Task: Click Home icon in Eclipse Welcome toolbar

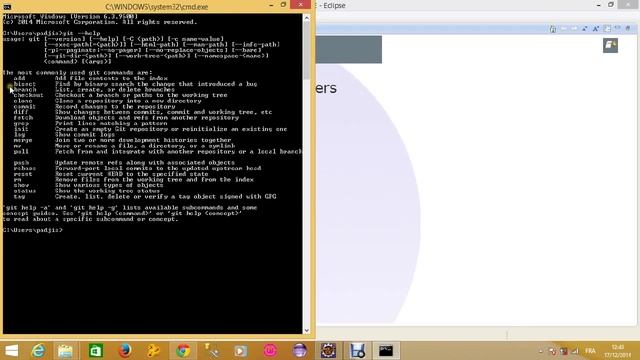Action: [553, 29]
